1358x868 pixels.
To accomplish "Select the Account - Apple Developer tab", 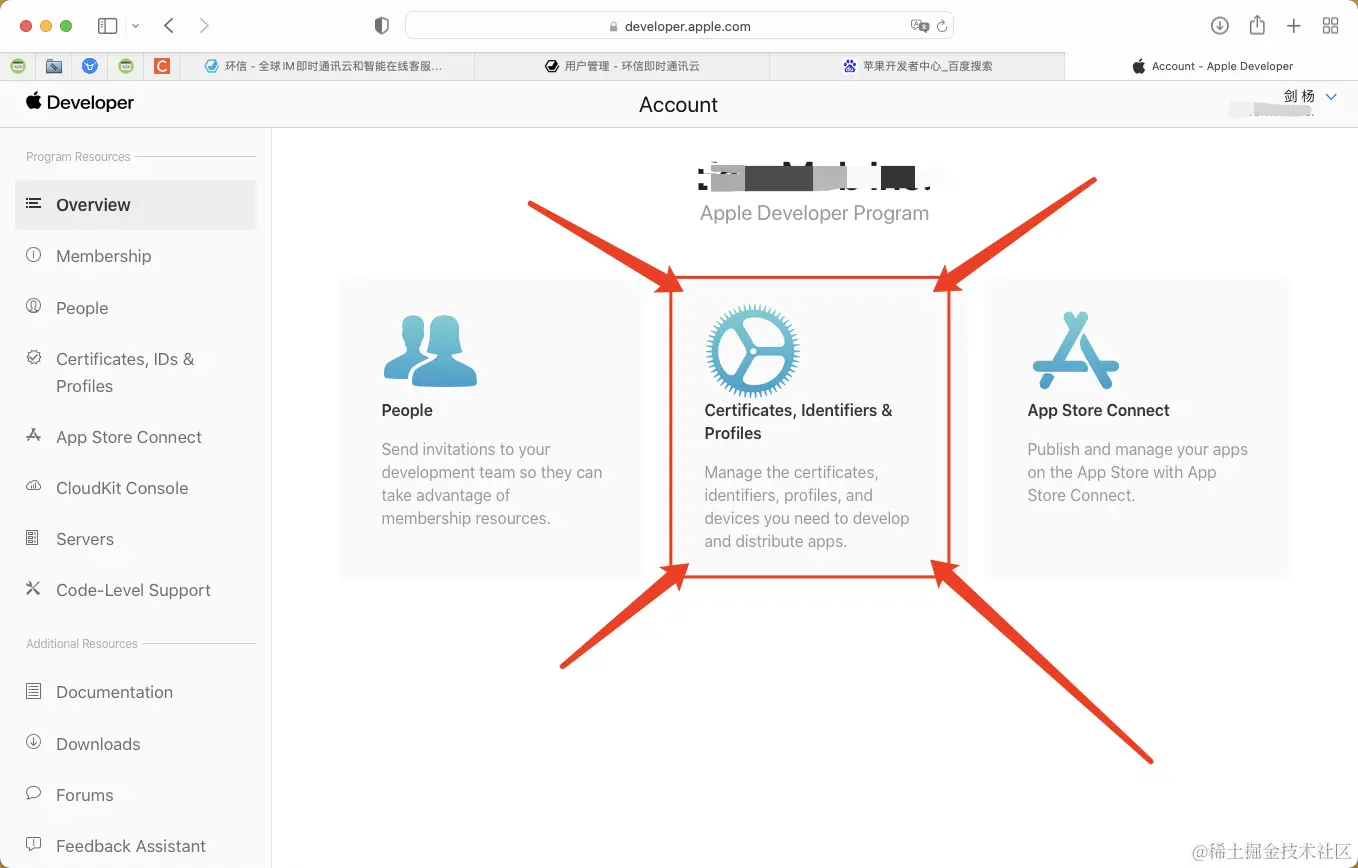I will pos(1211,66).
